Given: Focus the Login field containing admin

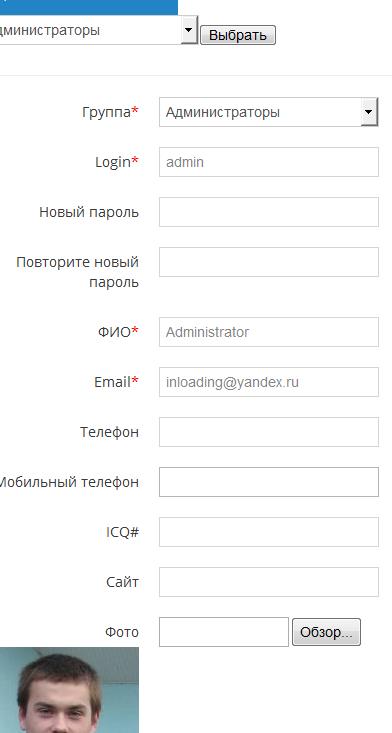Looking at the screenshot, I should 269,162.
